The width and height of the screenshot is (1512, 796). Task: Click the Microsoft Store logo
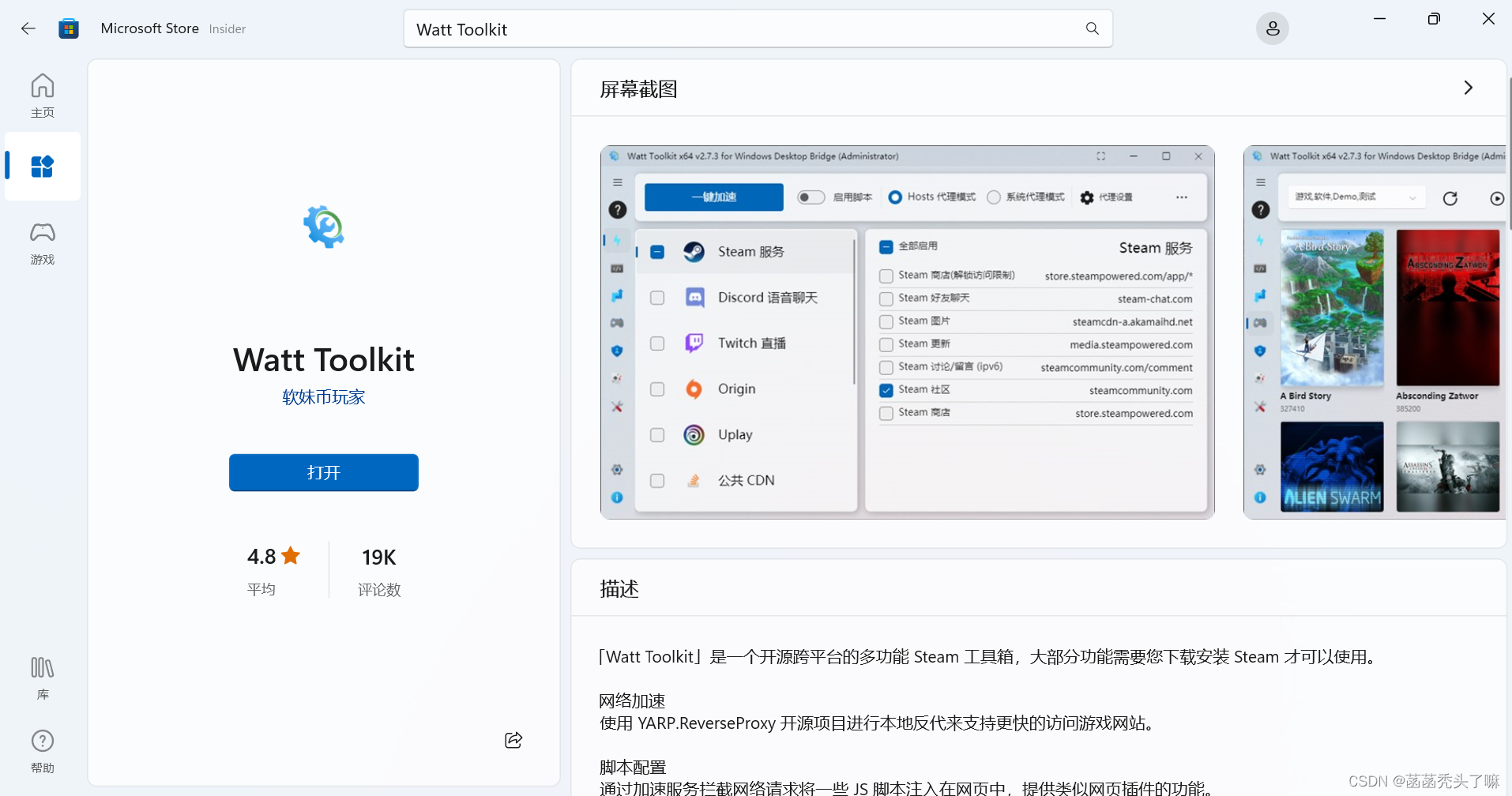(x=69, y=28)
